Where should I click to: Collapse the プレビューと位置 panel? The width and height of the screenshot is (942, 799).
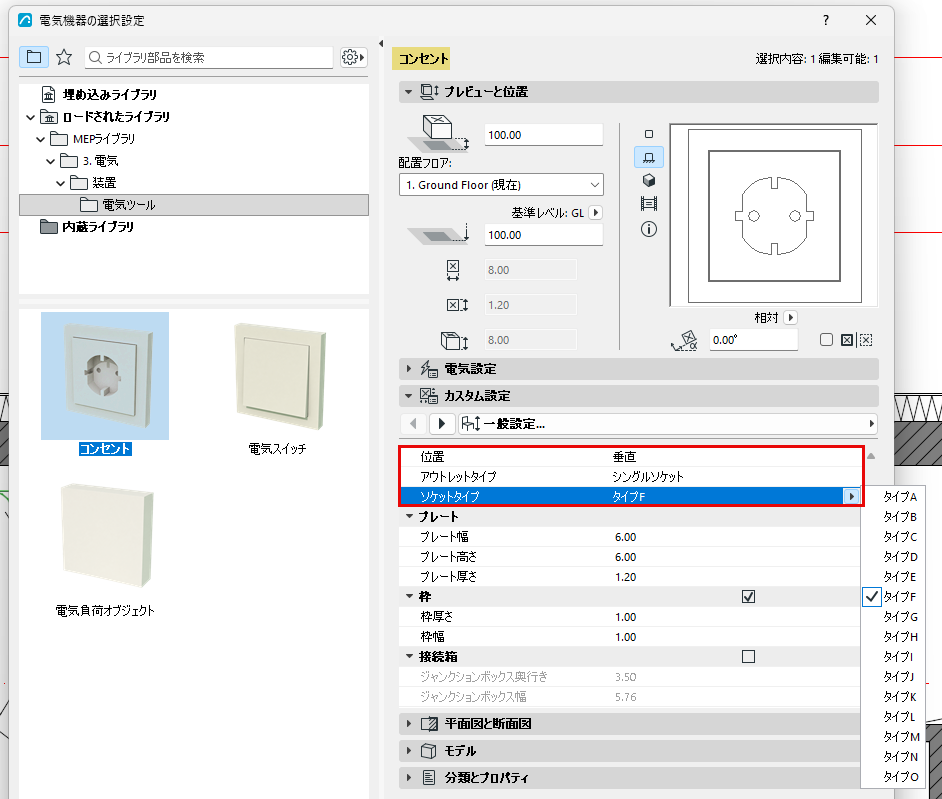[409, 92]
